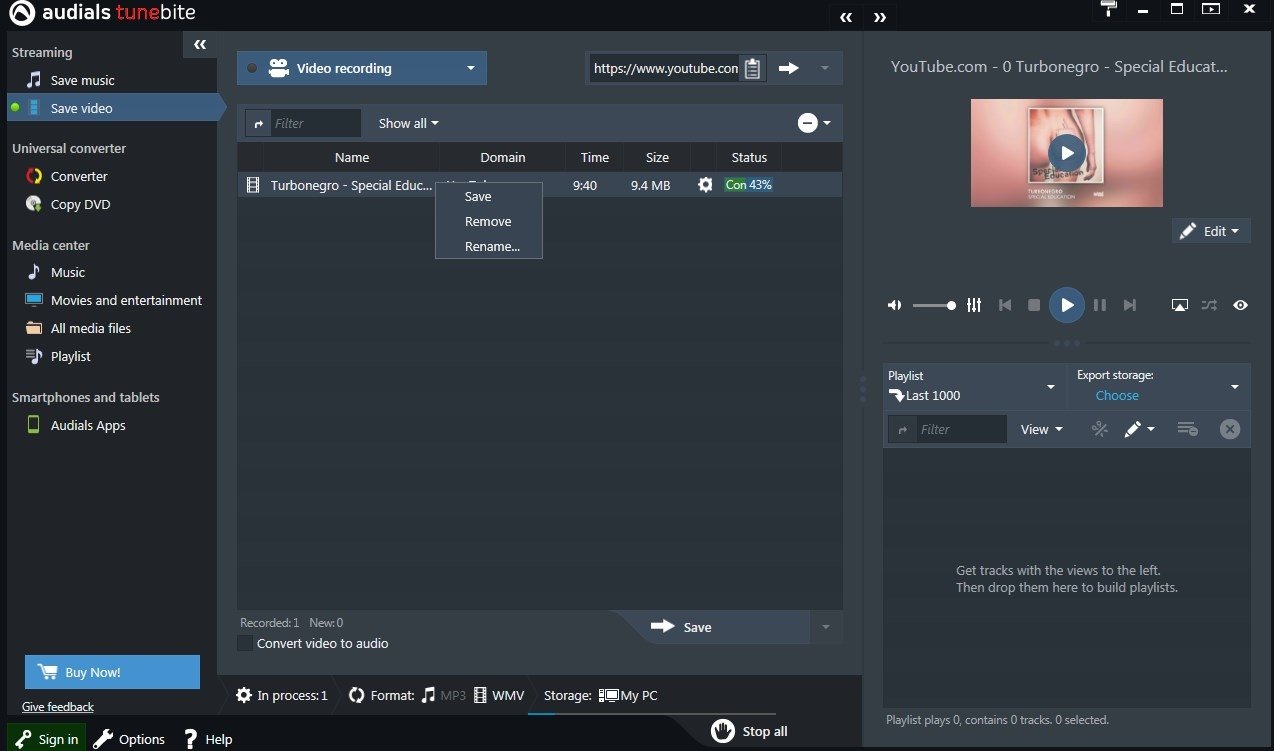The width and height of the screenshot is (1274, 751).
Task: Click the go arrow next to URL field
Action: 789,68
